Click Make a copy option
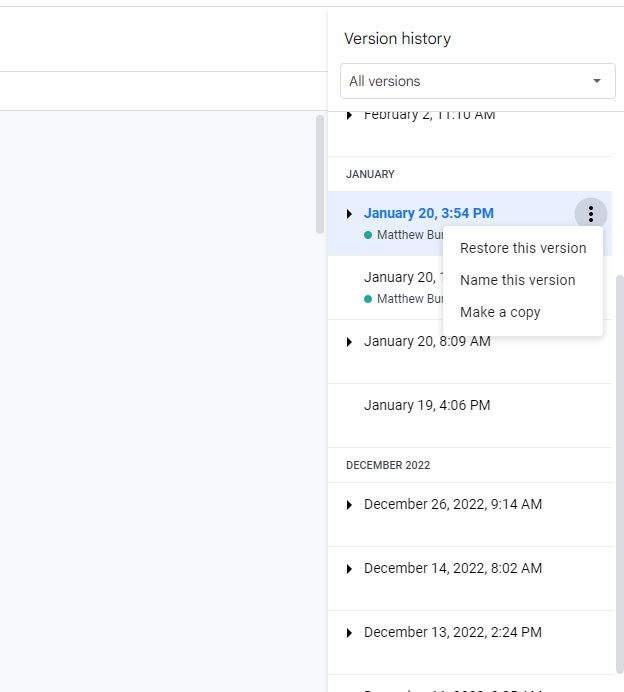Image resolution: width=624 pixels, height=692 pixels. click(x=500, y=312)
